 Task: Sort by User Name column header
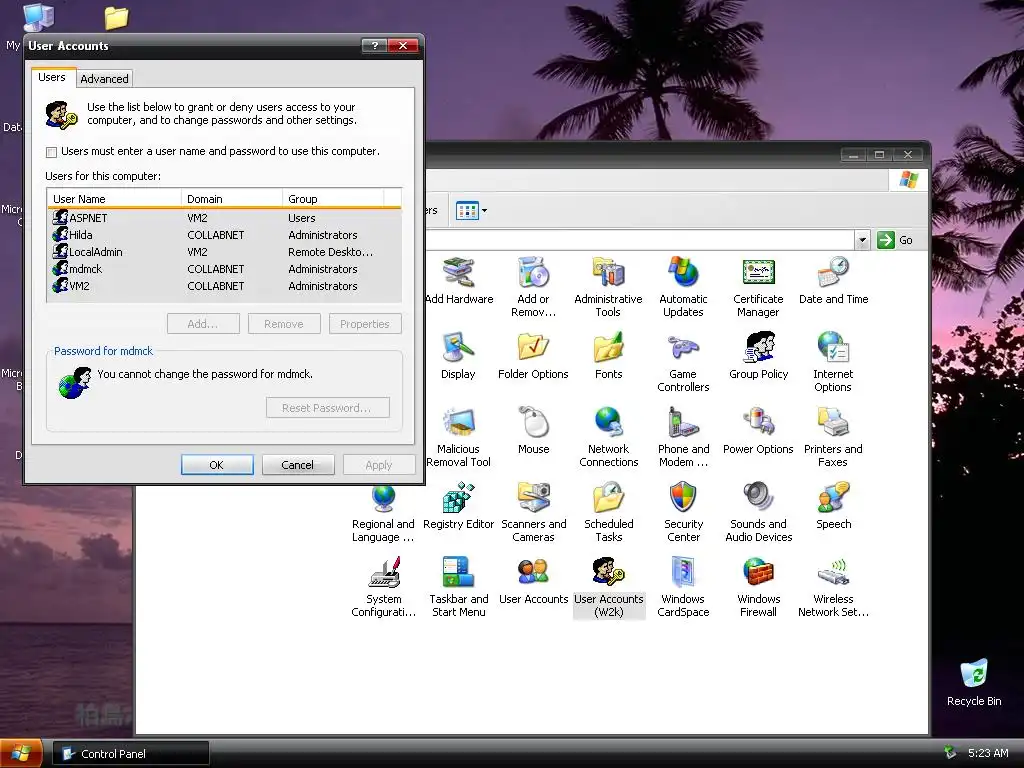coord(114,199)
